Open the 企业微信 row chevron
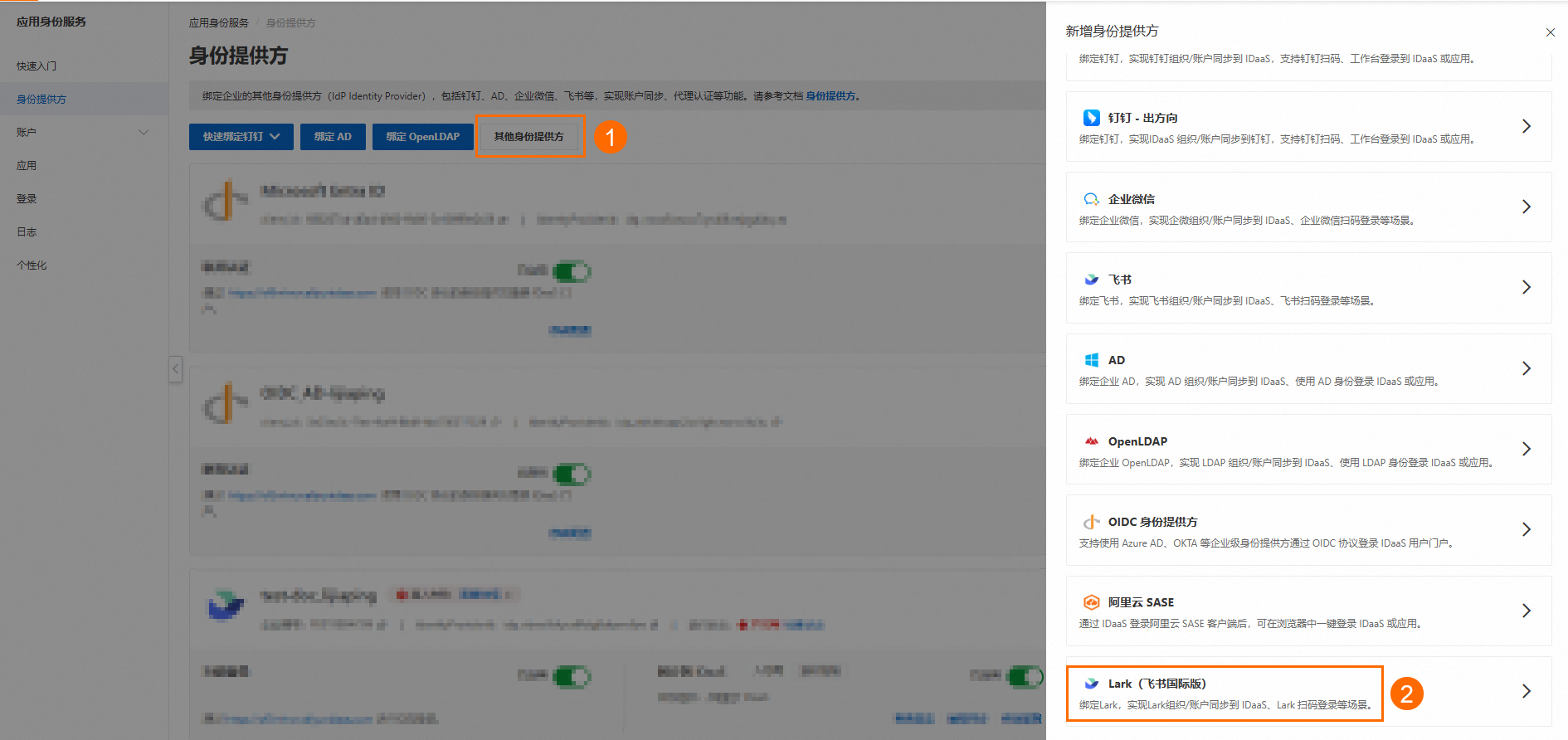The width and height of the screenshot is (1568, 740). 1526,207
